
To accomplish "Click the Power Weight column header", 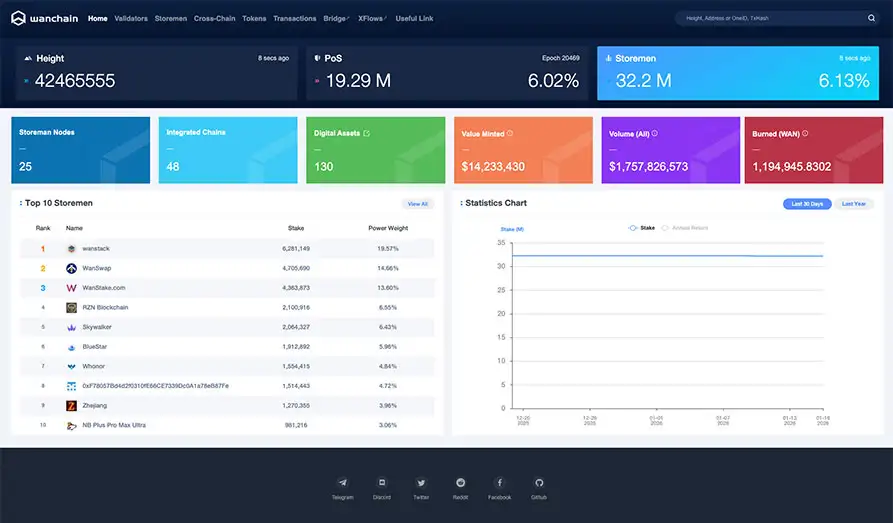I will click(388, 228).
